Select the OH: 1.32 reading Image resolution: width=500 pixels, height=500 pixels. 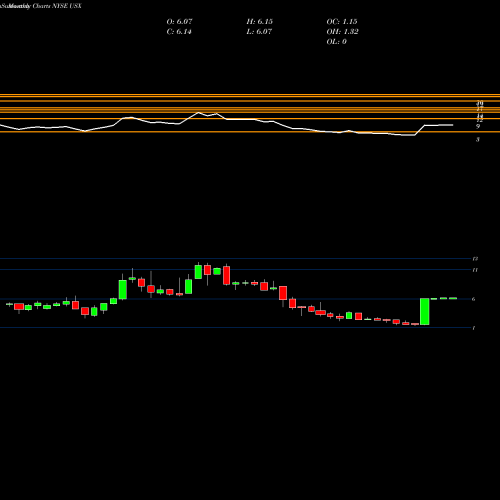342,32
